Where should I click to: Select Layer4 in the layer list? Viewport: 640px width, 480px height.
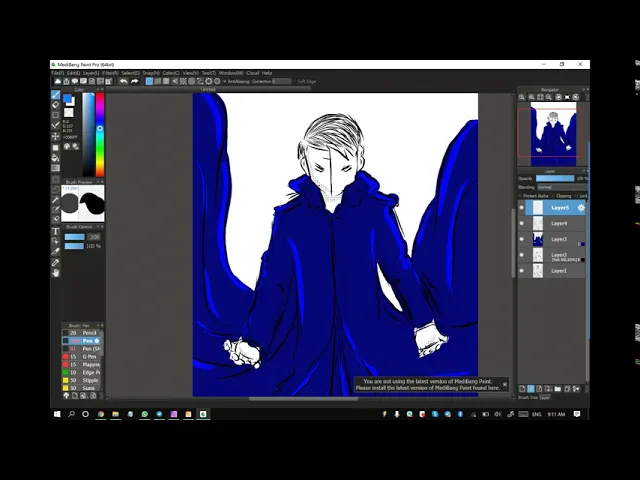(x=552, y=223)
